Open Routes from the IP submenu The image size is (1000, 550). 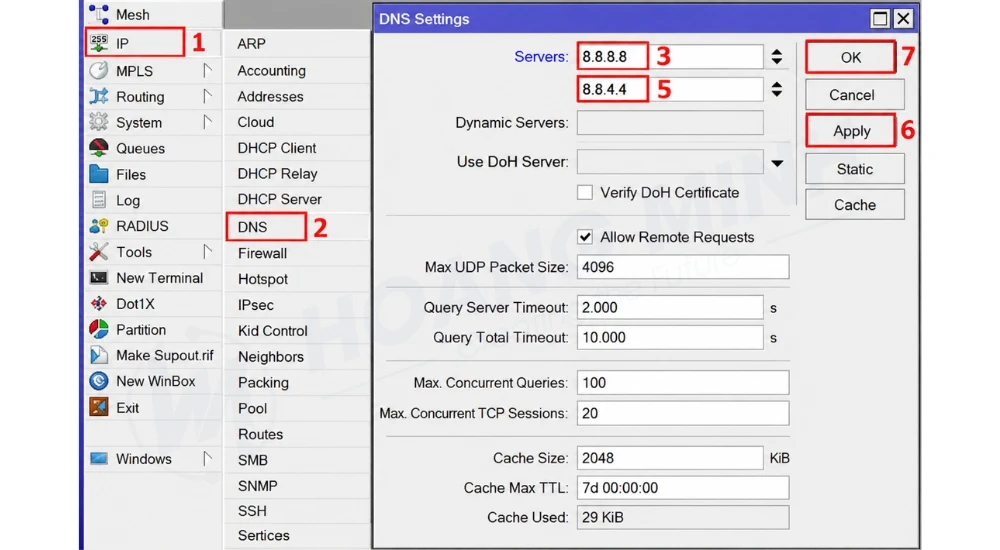pos(260,434)
